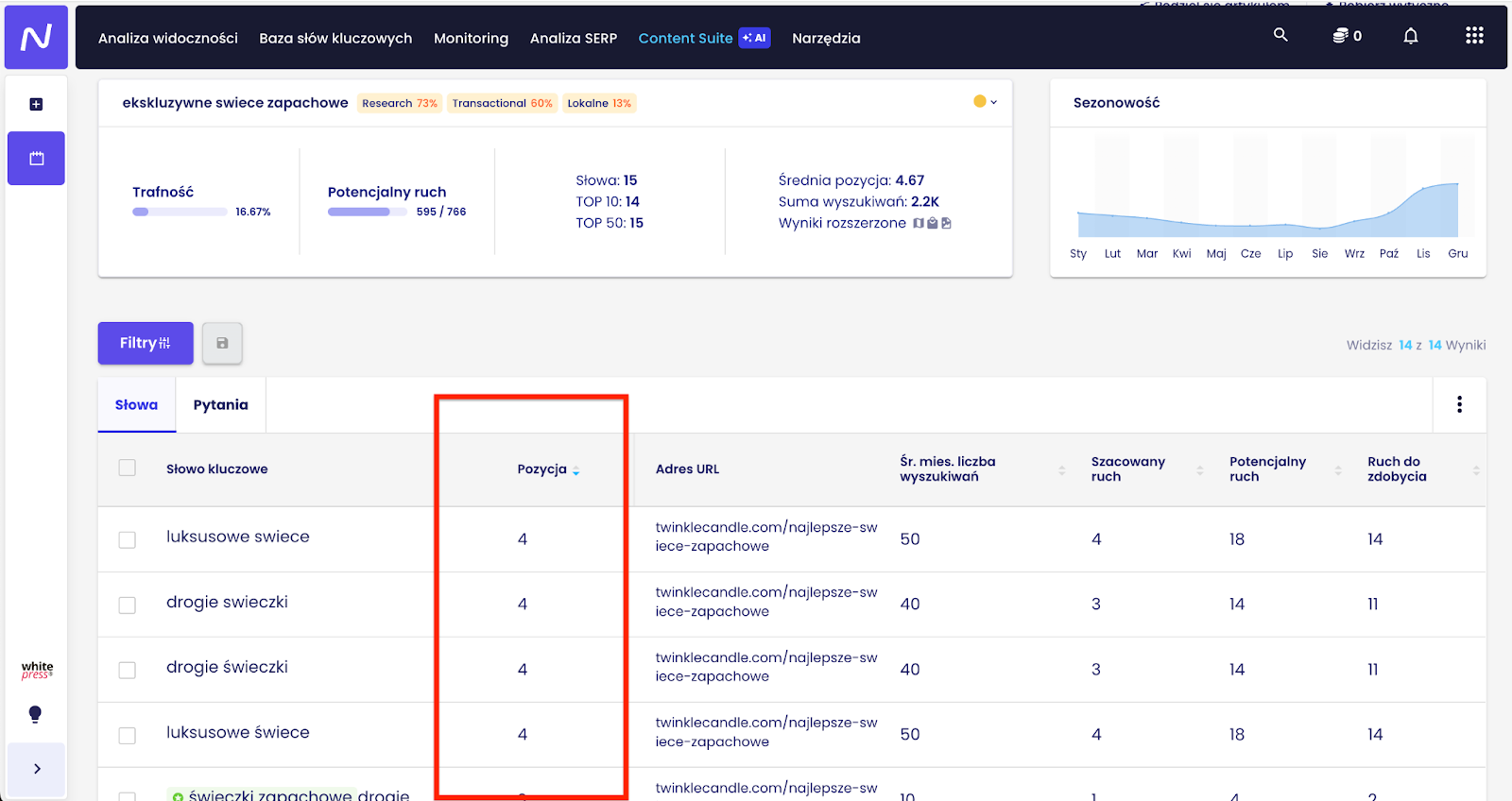This screenshot has width=1512, height=801.
Task: Click the AI badge next to Content Suite
Action: (x=754, y=38)
